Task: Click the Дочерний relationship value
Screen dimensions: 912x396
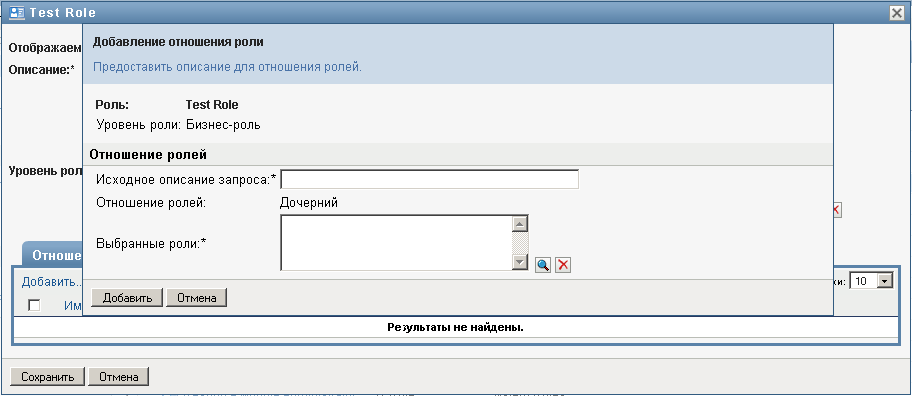Action: tap(309, 203)
